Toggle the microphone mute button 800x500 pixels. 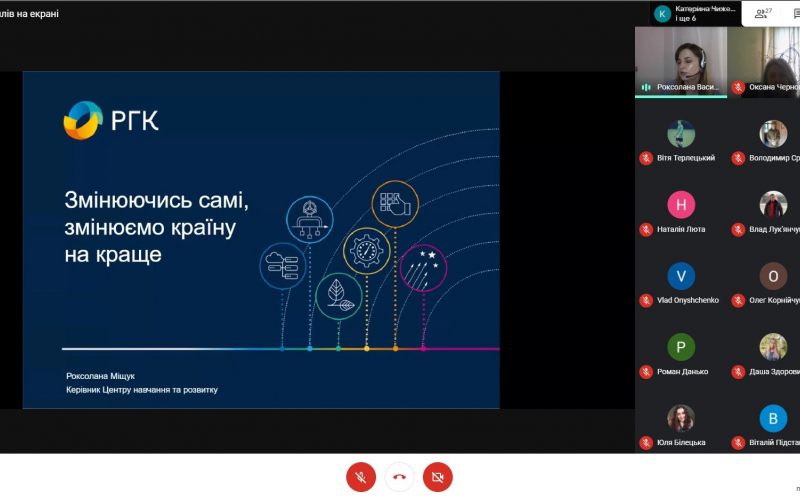click(x=361, y=477)
